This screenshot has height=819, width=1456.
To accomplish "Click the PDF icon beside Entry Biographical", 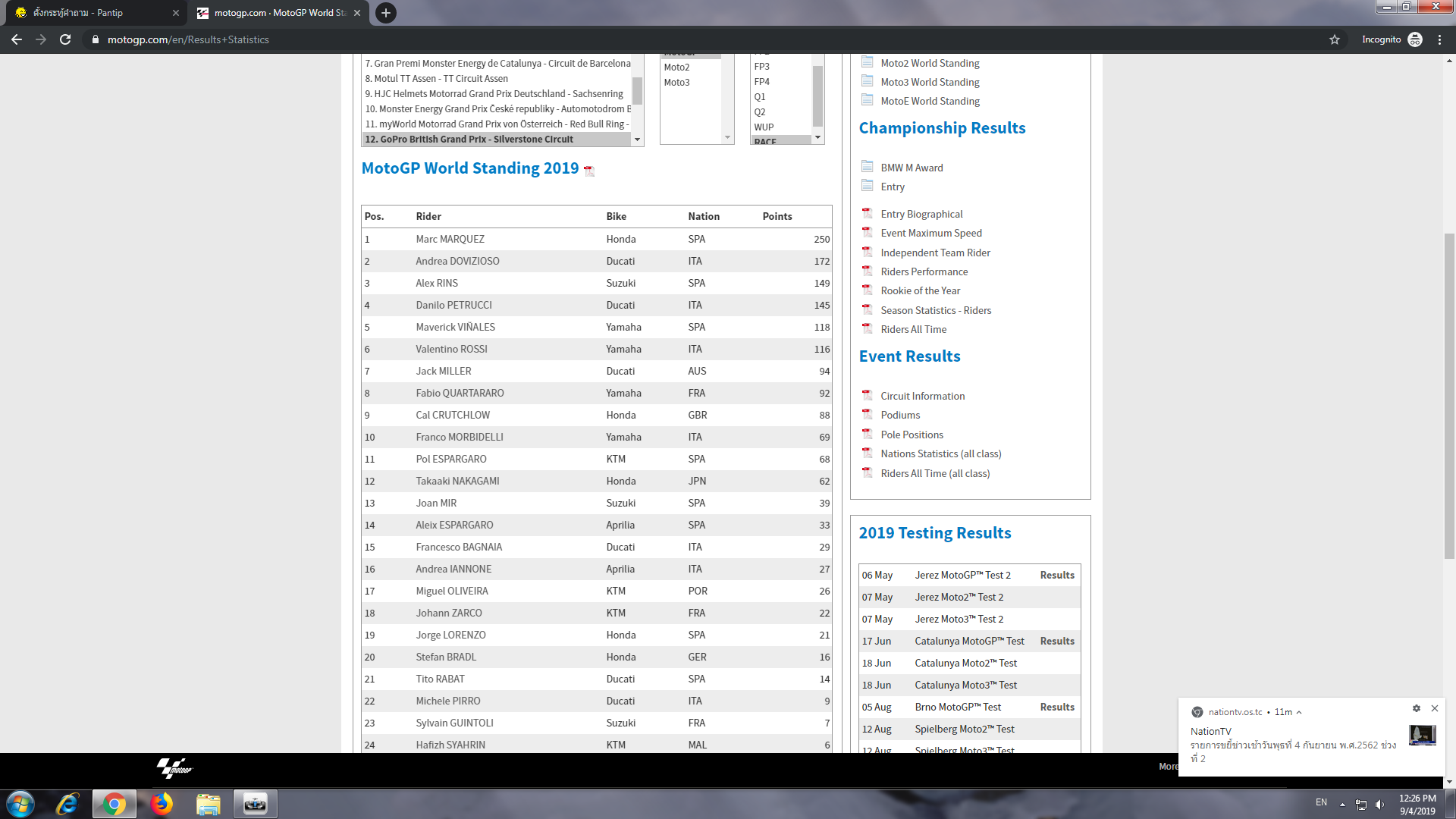I will click(x=868, y=213).
